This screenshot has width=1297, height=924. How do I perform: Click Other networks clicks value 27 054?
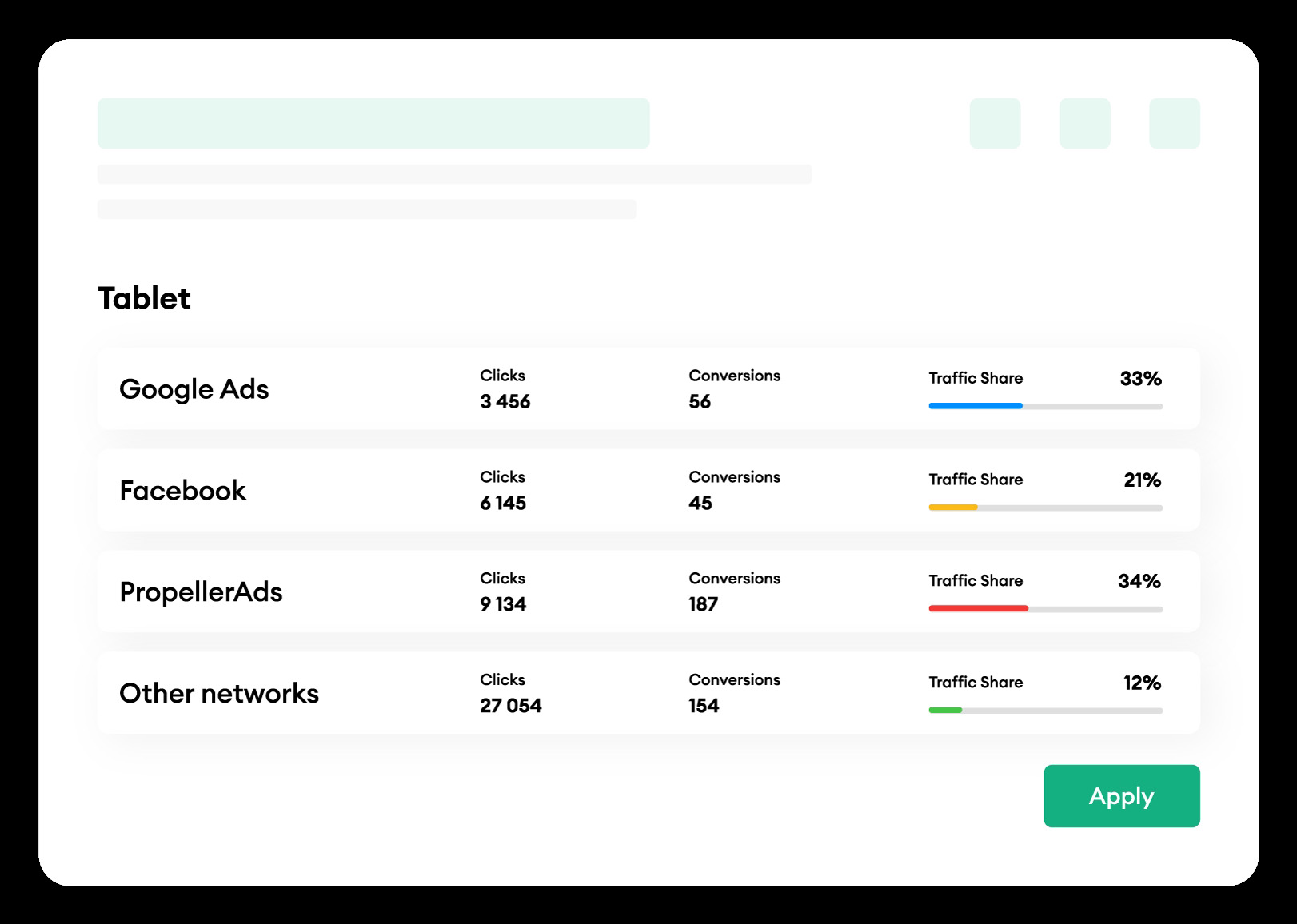click(510, 706)
